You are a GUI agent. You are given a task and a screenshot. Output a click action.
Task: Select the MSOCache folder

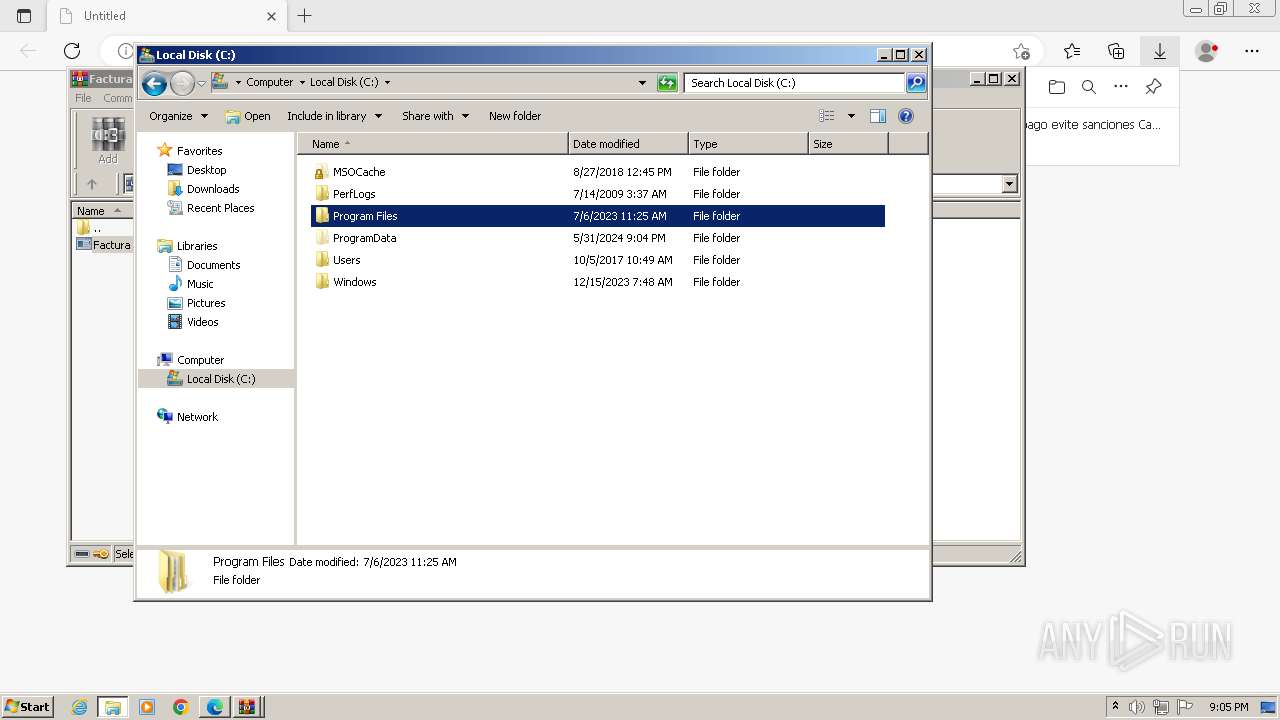(x=598, y=172)
